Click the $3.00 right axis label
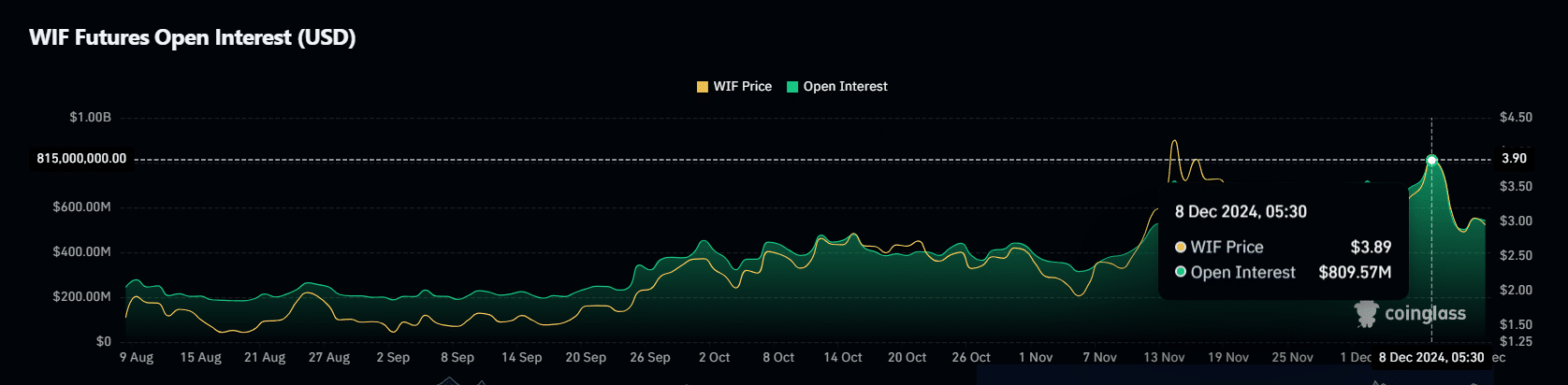 (x=1516, y=221)
